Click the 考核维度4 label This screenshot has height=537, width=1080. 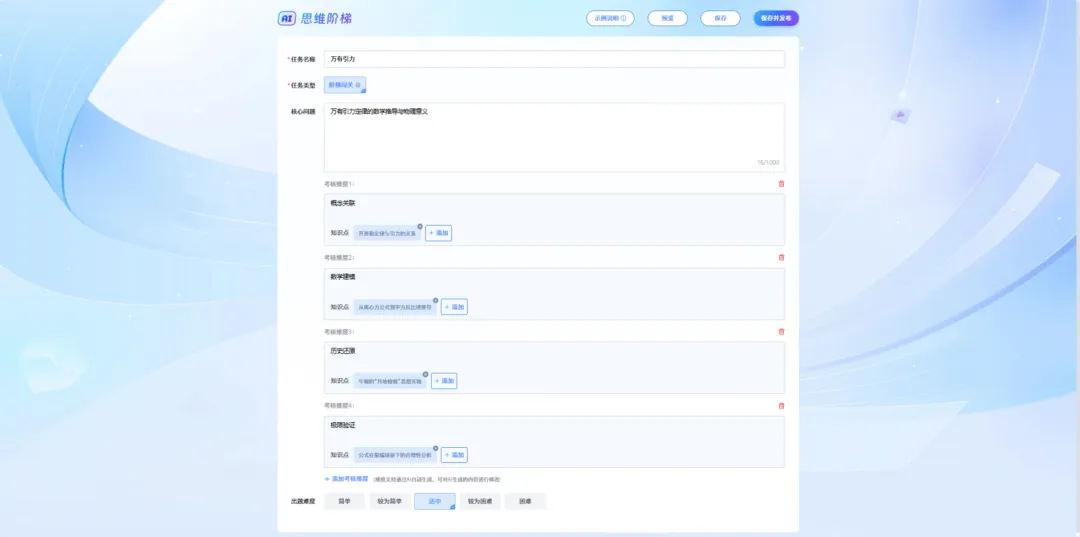[x=338, y=406]
